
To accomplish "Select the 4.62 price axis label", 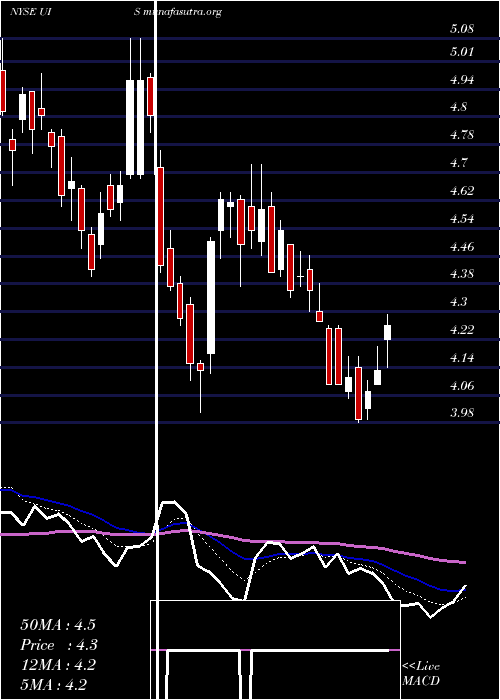I will tap(462, 191).
